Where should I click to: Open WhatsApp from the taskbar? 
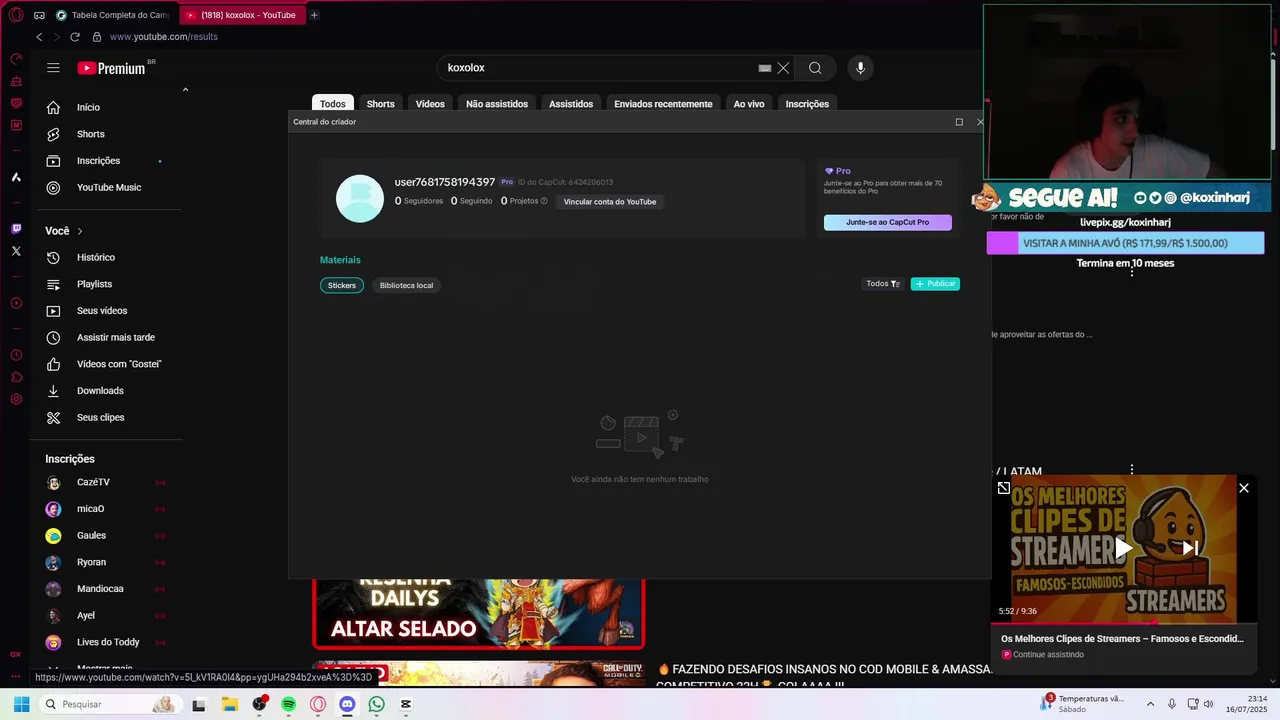click(x=376, y=704)
